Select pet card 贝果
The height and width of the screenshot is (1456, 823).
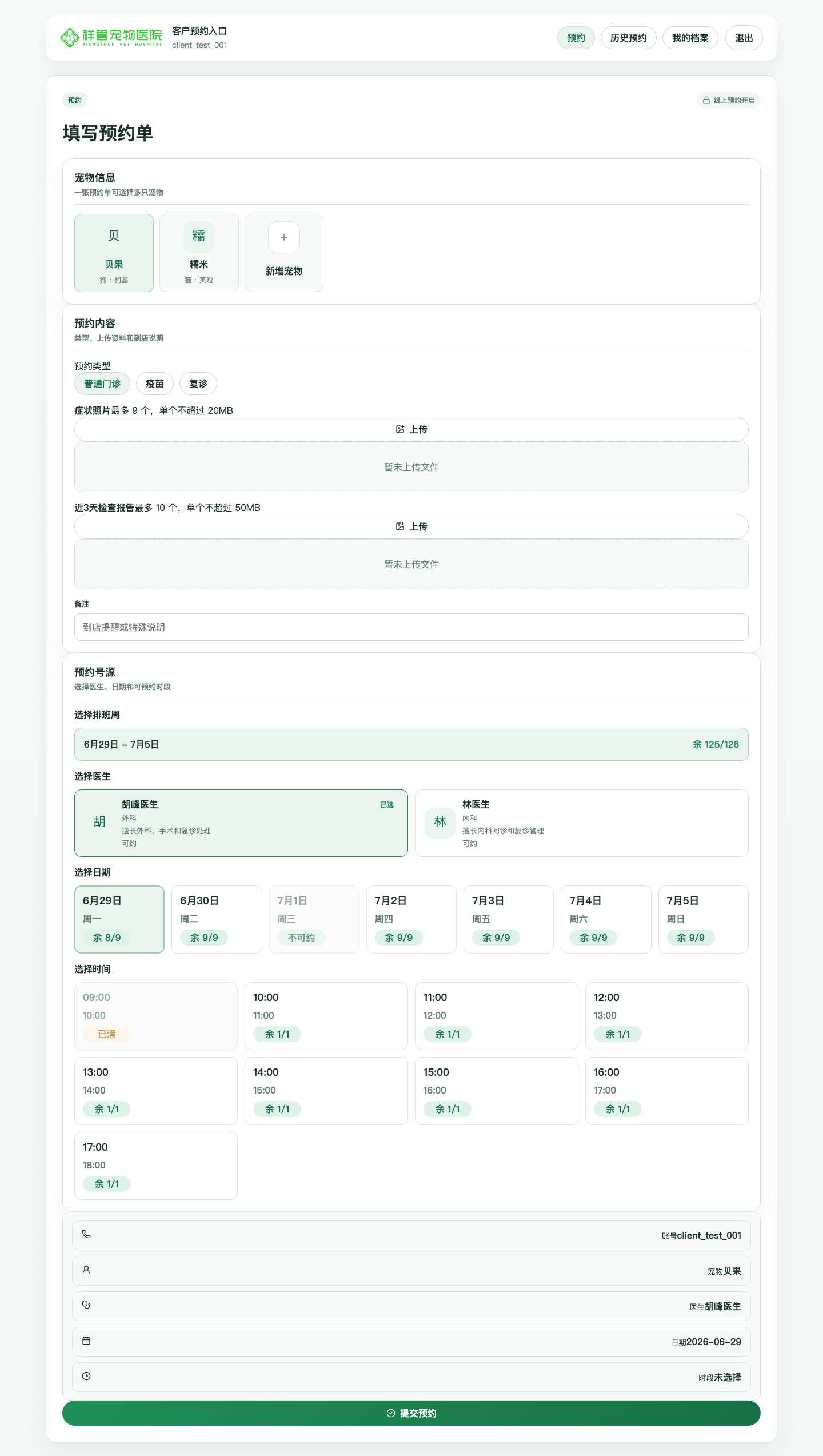click(x=114, y=253)
